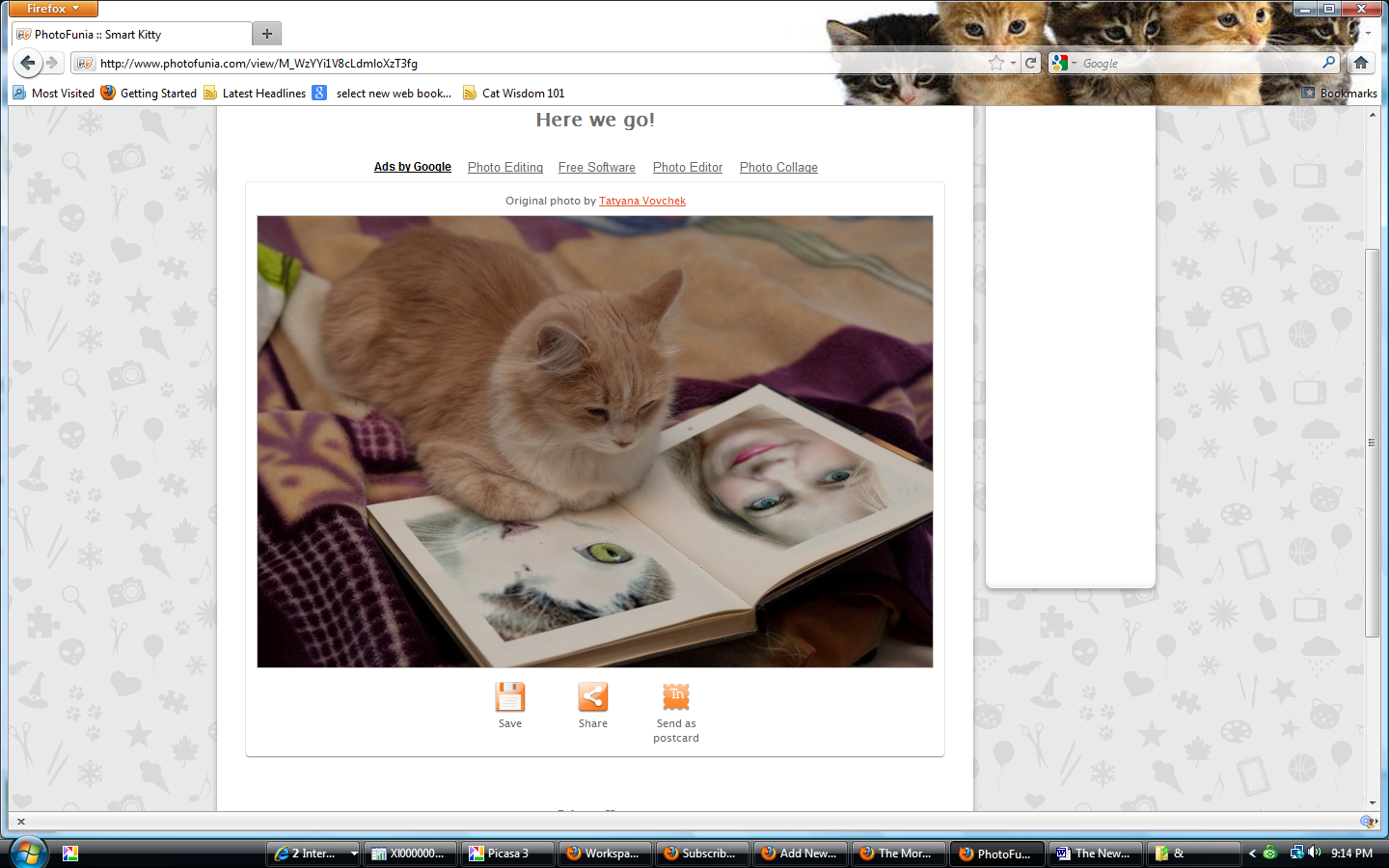
Task: Click the PhotoFu... taskbar button
Action: [x=997, y=854]
